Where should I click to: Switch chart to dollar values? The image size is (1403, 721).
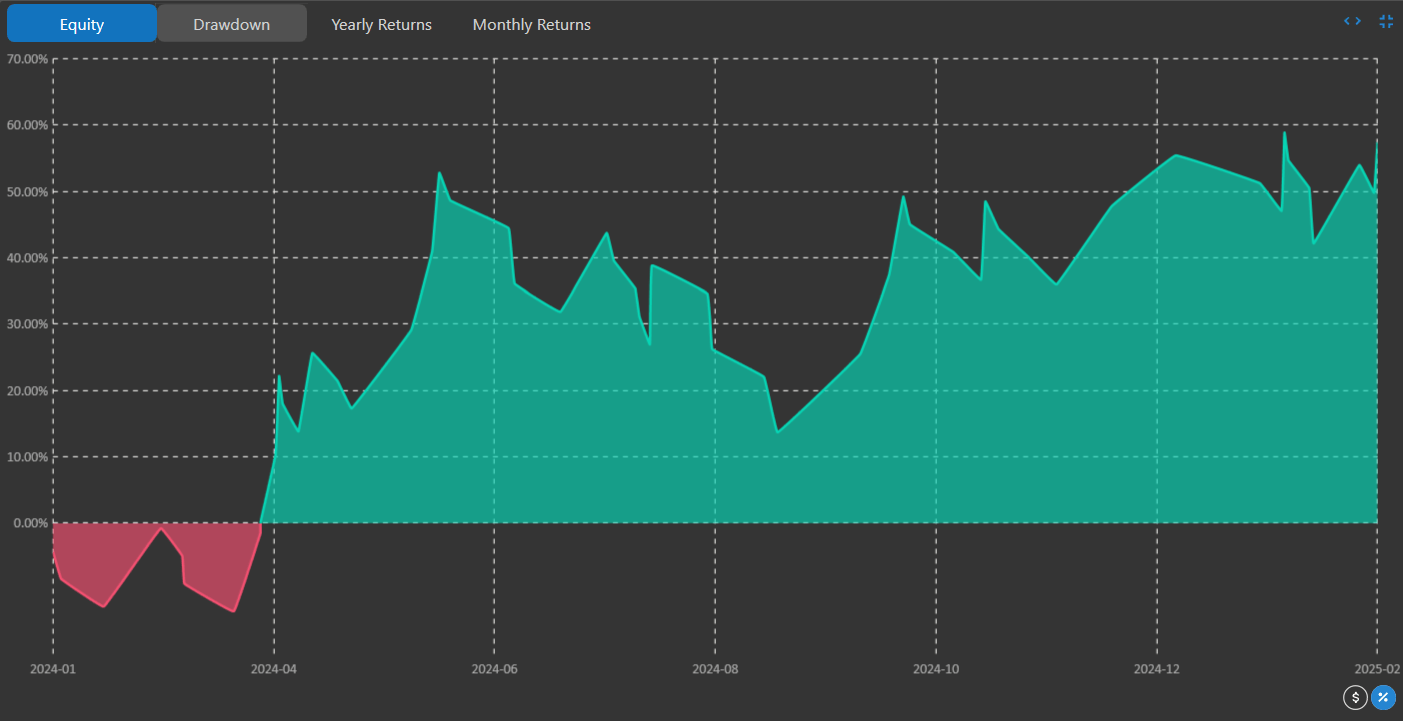tap(1355, 697)
